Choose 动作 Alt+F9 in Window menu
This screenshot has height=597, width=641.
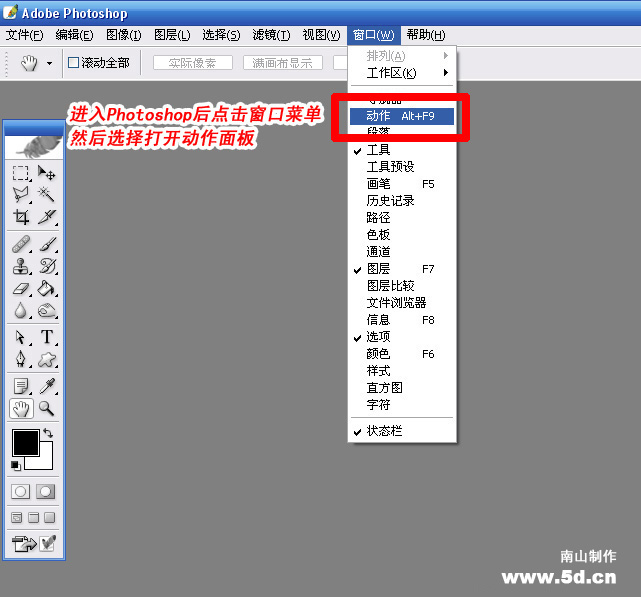click(x=402, y=116)
